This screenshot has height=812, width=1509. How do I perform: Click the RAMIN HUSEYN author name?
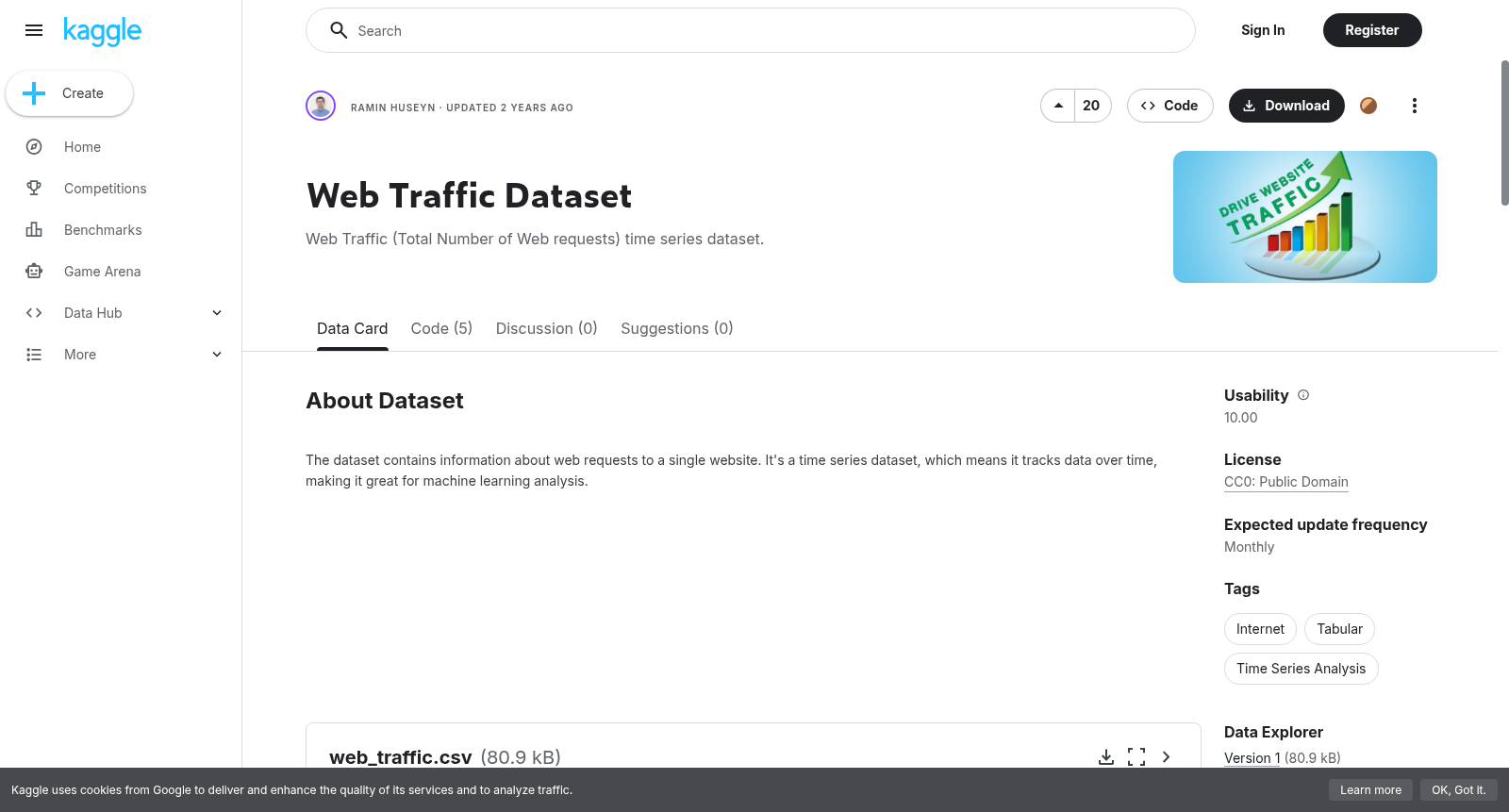393,108
